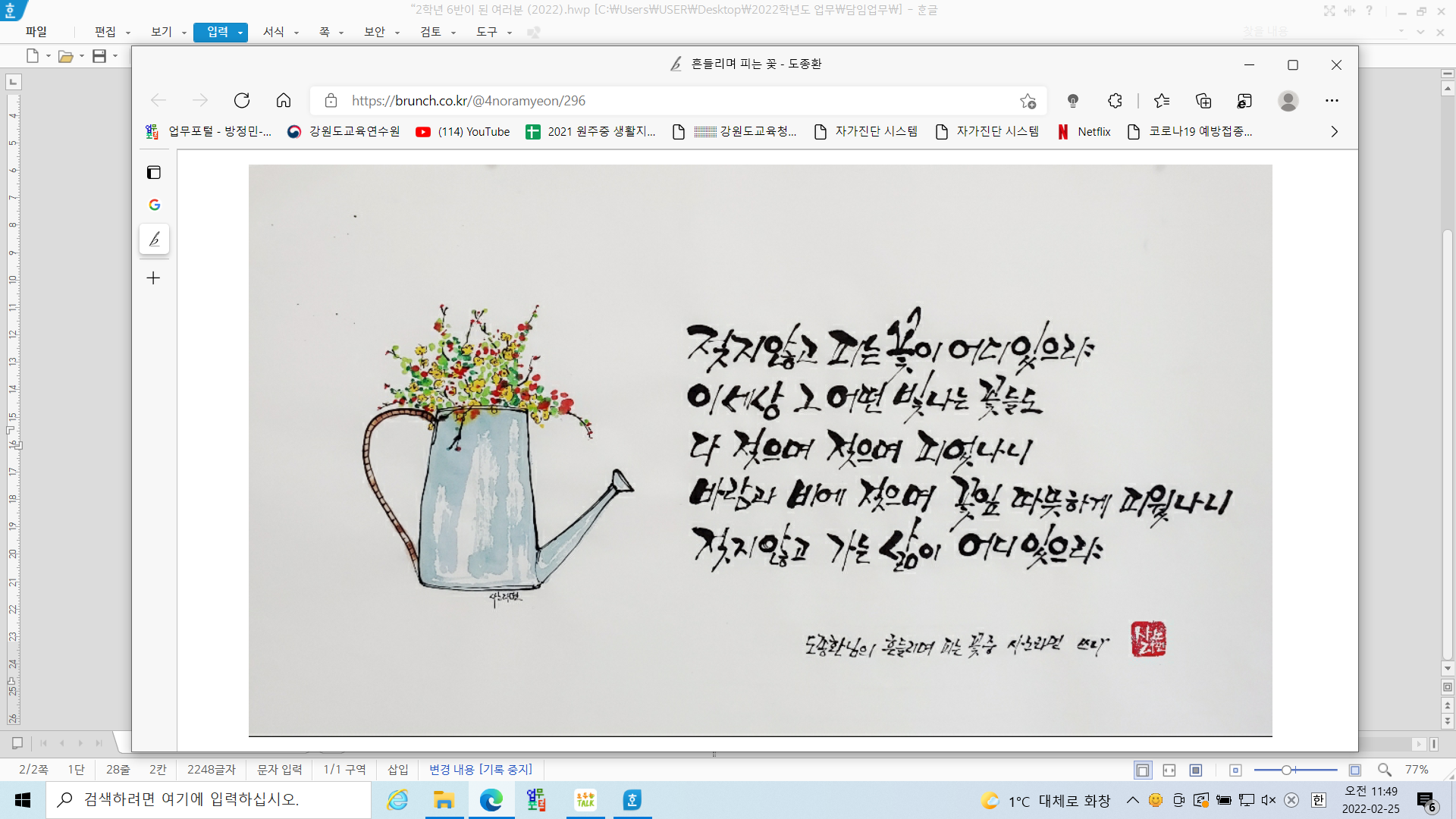1456x819 pixels.
Task: Select the 문자 입력 status bar entry
Action: coord(280,770)
